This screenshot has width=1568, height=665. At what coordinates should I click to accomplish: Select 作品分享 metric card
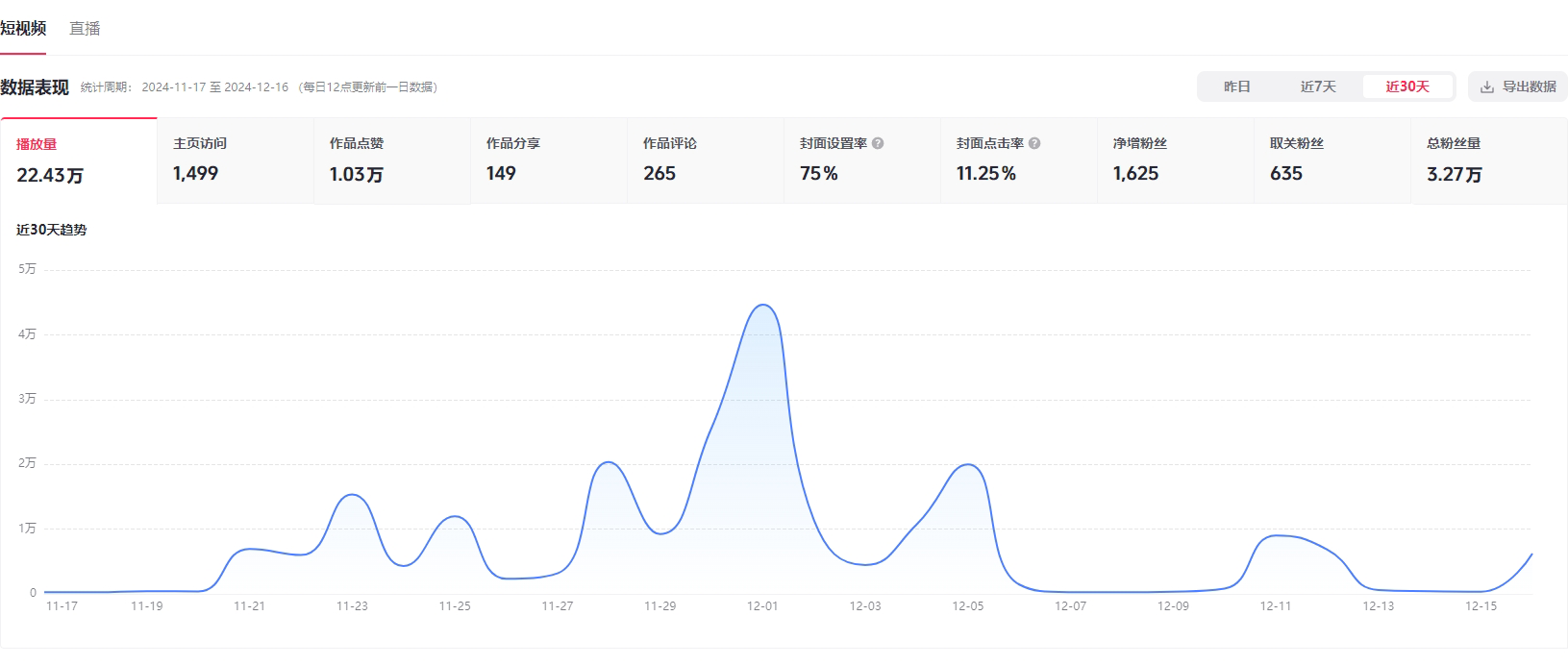click(x=549, y=160)
